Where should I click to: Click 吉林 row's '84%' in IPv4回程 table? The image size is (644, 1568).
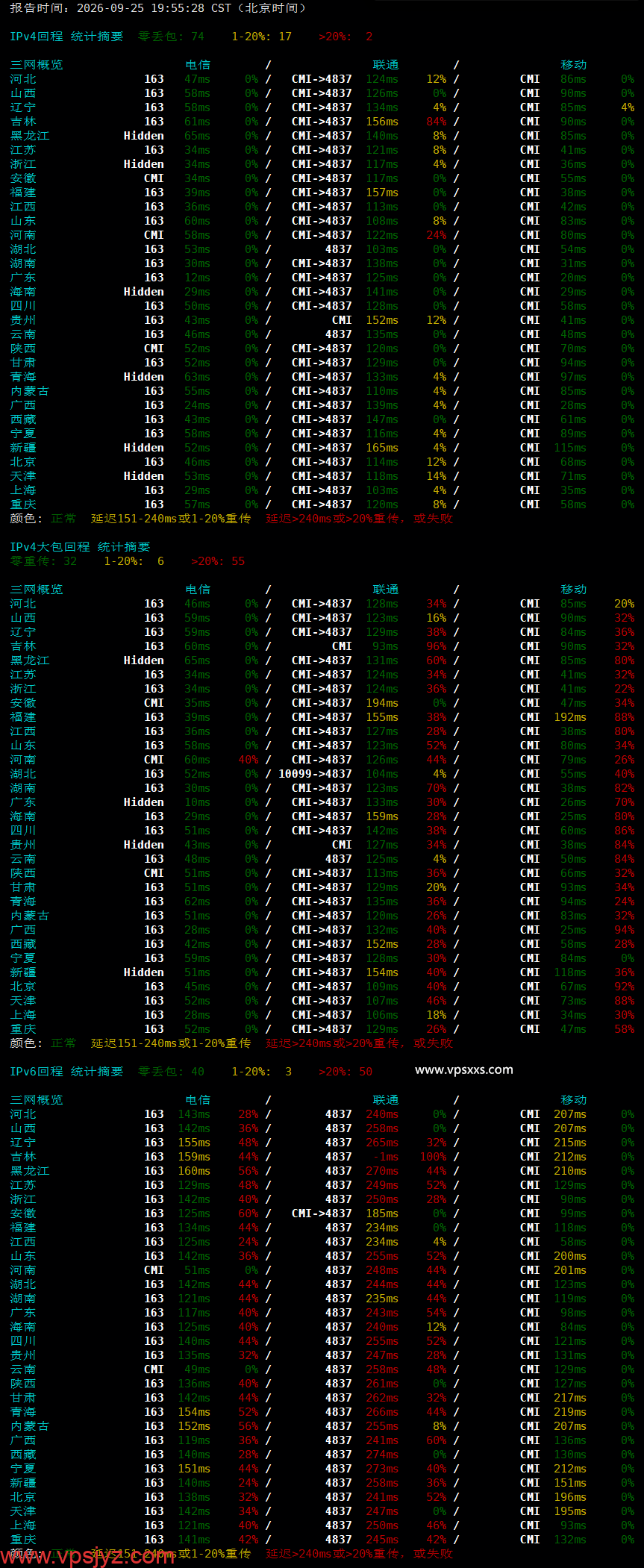pyautogui.click(x=436, y=122)
